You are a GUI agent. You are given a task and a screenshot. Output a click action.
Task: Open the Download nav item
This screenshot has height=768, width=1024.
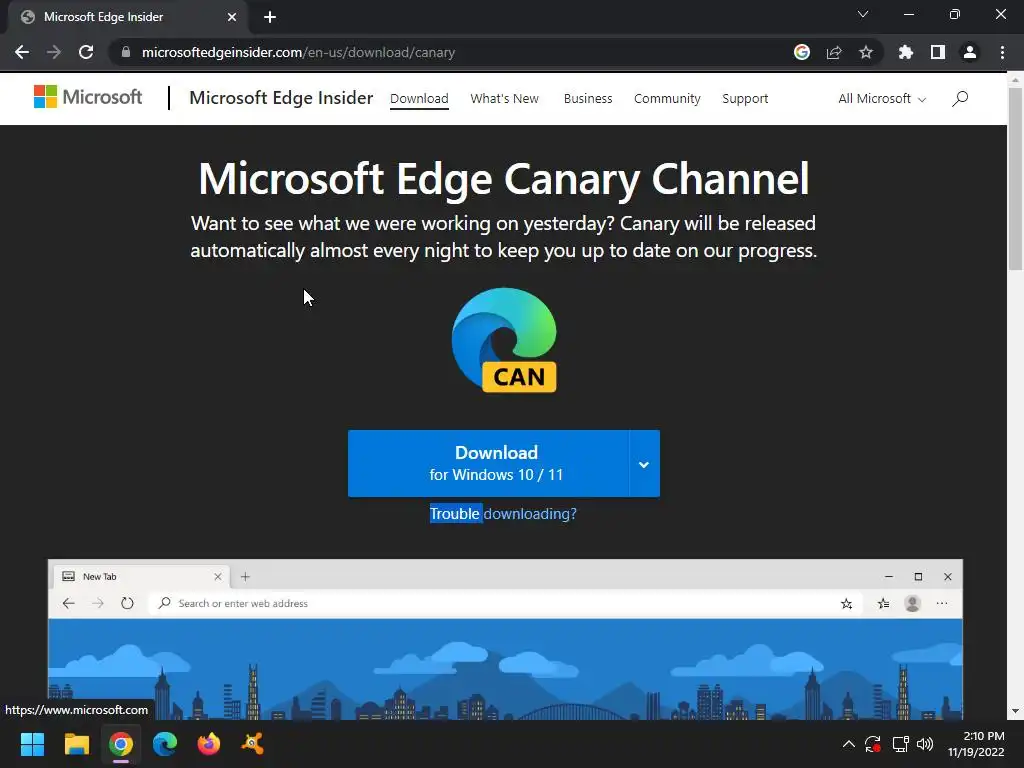tap(419, 99)
